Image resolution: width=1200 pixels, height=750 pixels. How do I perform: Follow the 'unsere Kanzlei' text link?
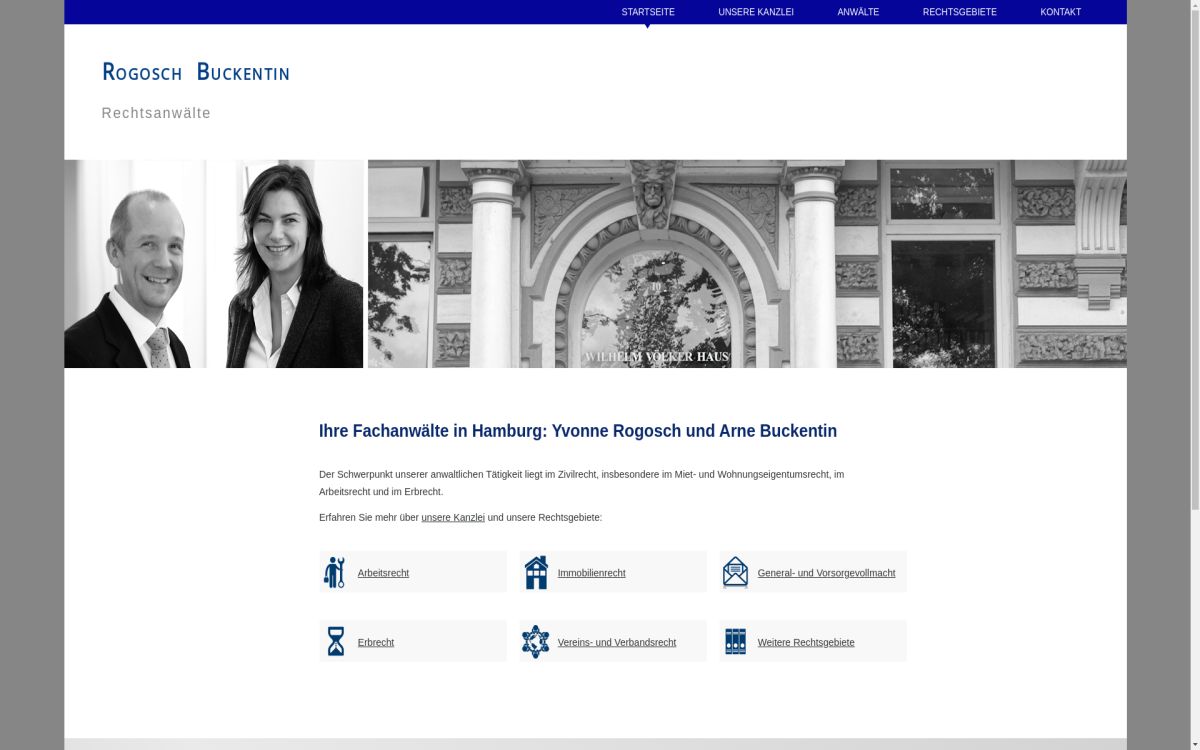coord(453,518)
